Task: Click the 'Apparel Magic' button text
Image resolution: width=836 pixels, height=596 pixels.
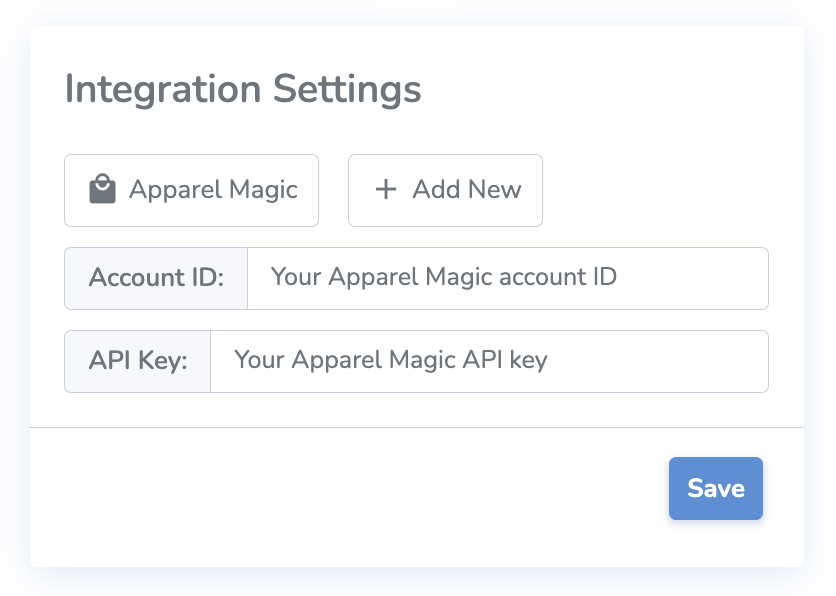Action: click(213, 190)
